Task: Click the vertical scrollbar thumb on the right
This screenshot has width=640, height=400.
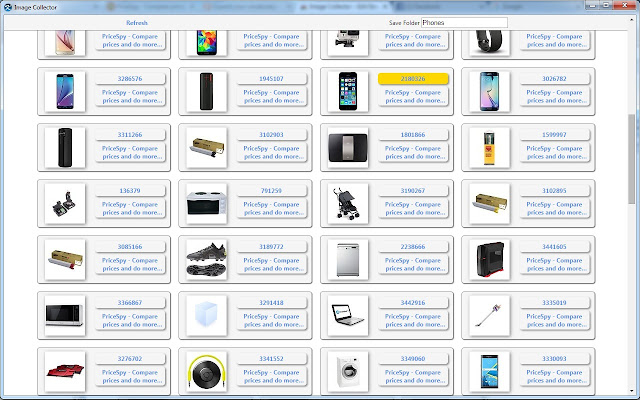Action: (631, 159)
